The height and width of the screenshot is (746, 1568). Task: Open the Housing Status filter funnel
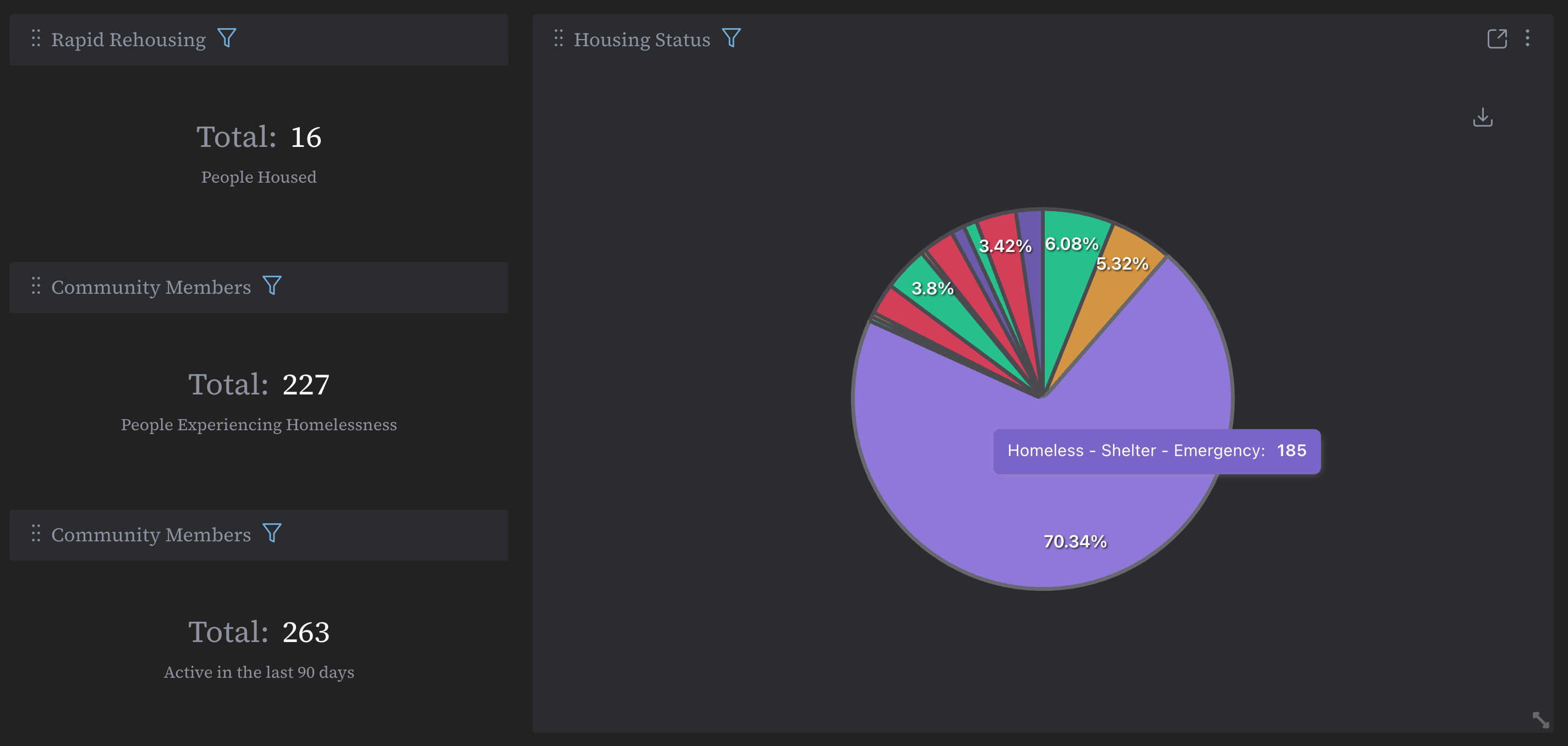(731, 39)
